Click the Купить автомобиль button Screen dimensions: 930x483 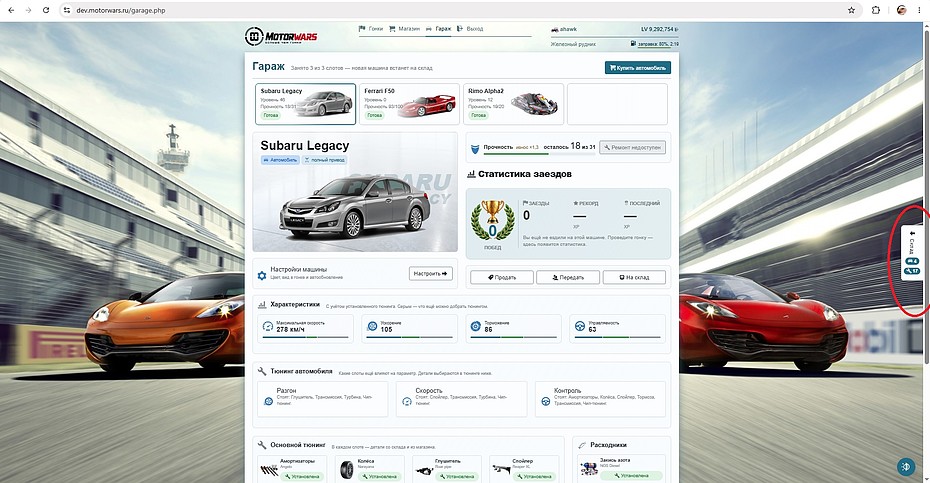(638, 68)
